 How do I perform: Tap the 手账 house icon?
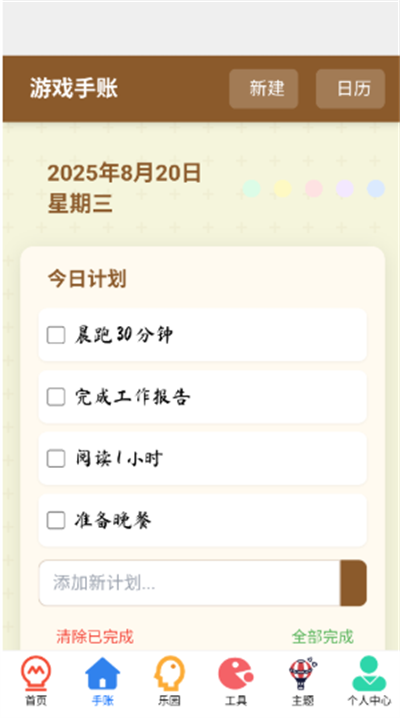point(103,674)
